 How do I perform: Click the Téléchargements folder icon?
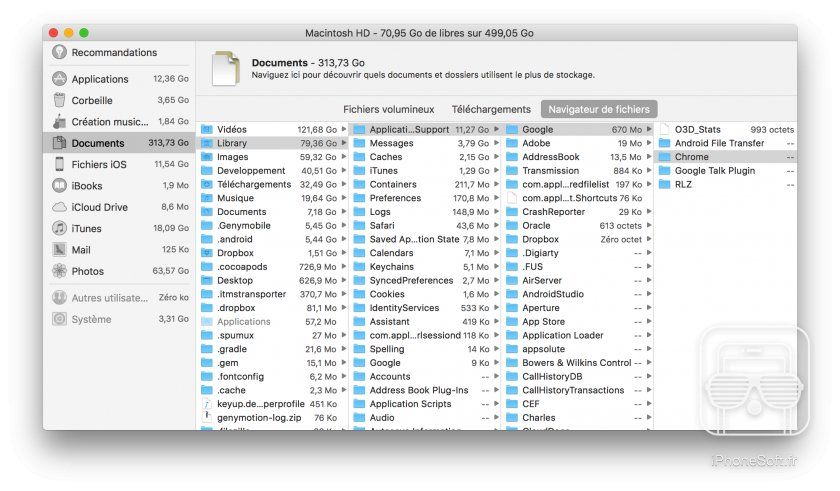pos(207,184)
